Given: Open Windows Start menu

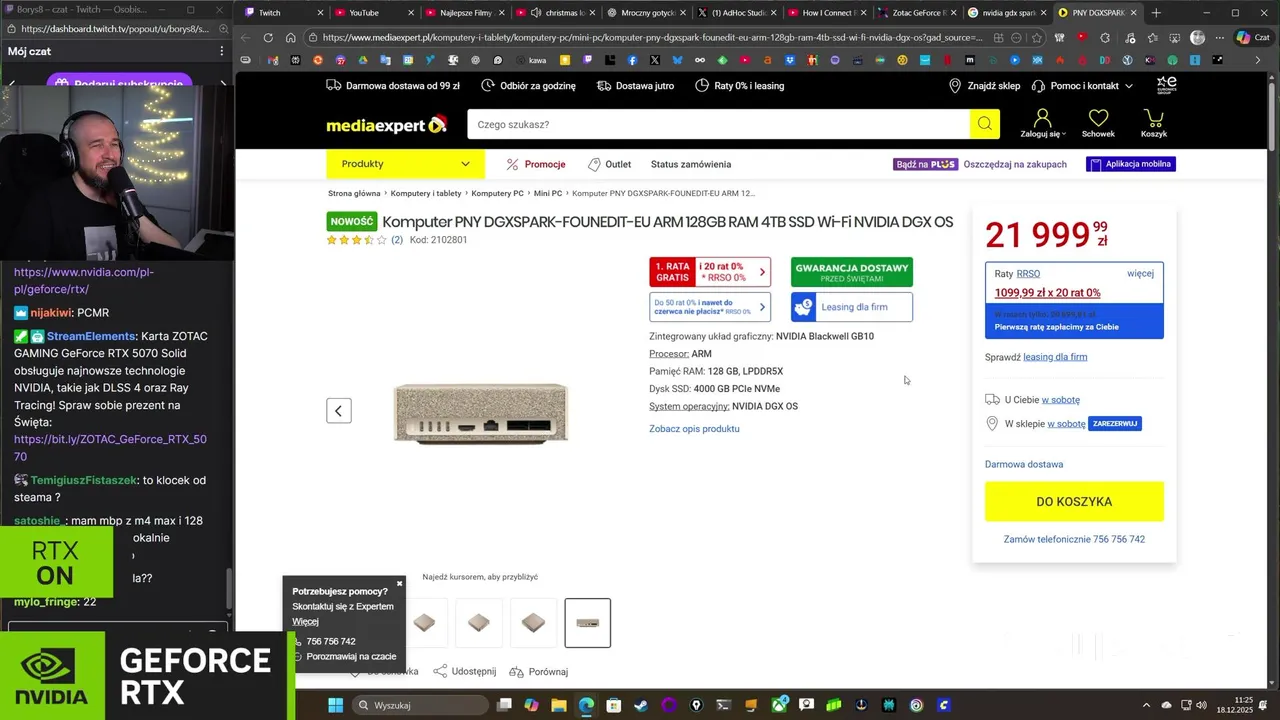Looking at the screenshot, I should pos(336,705).
